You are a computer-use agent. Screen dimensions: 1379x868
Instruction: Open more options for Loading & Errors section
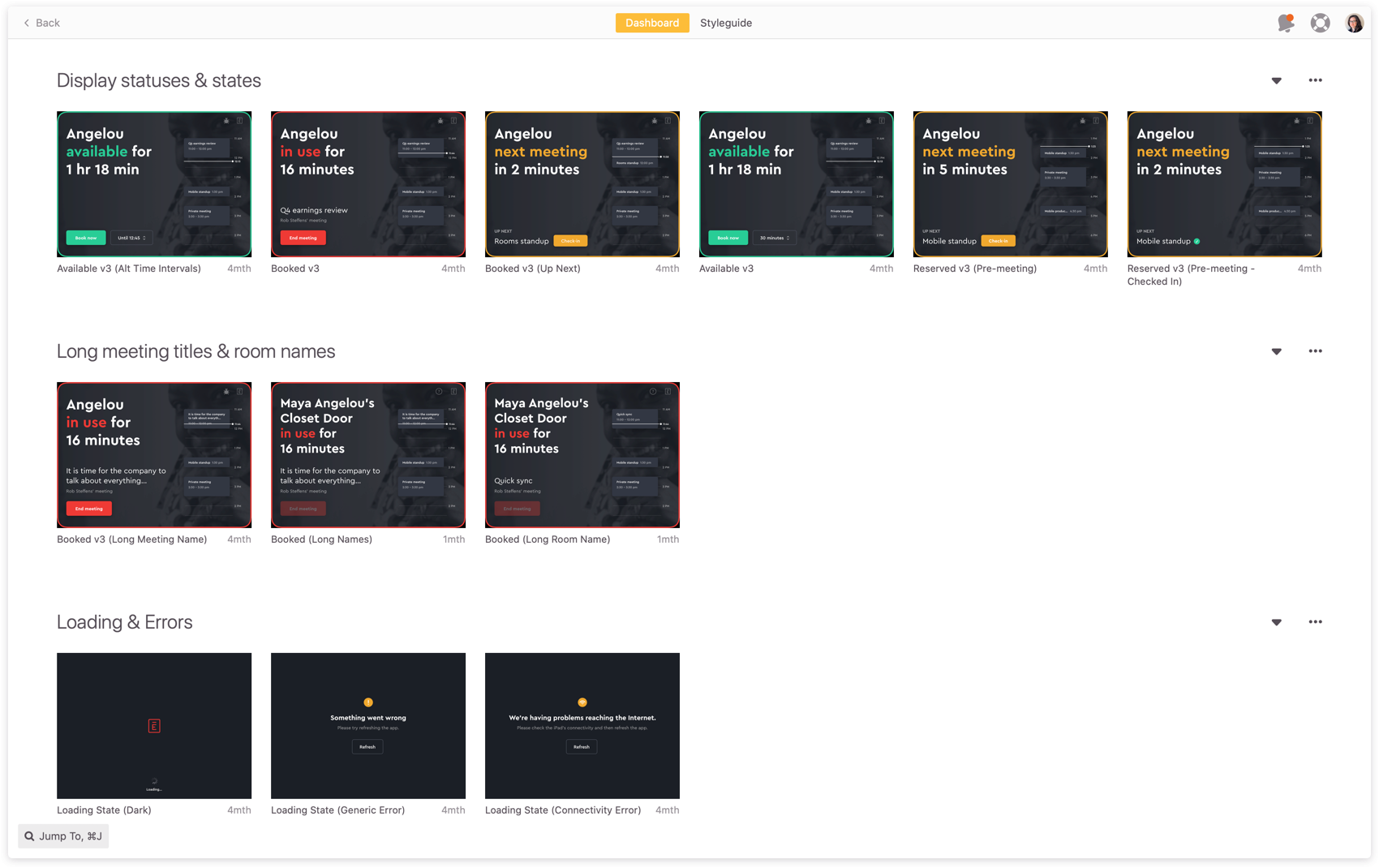click(x=1316, y=622)
